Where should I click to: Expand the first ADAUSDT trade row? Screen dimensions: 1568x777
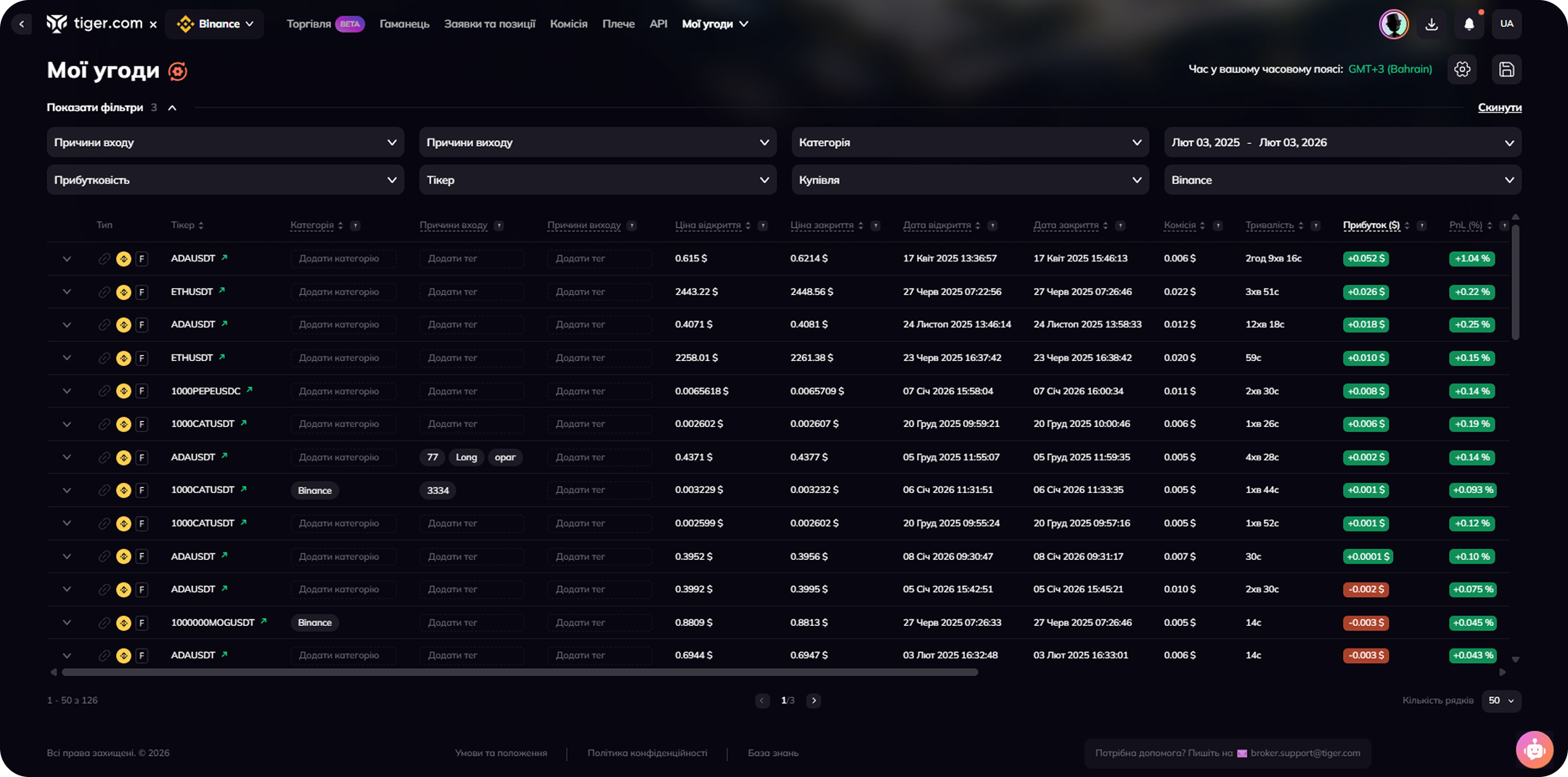(x=67, y=259)
